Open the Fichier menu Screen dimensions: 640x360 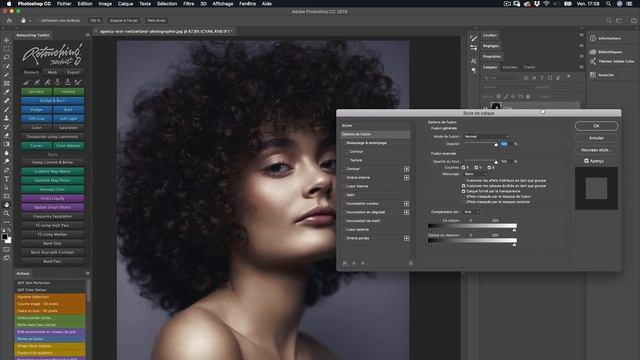point(64,4)
